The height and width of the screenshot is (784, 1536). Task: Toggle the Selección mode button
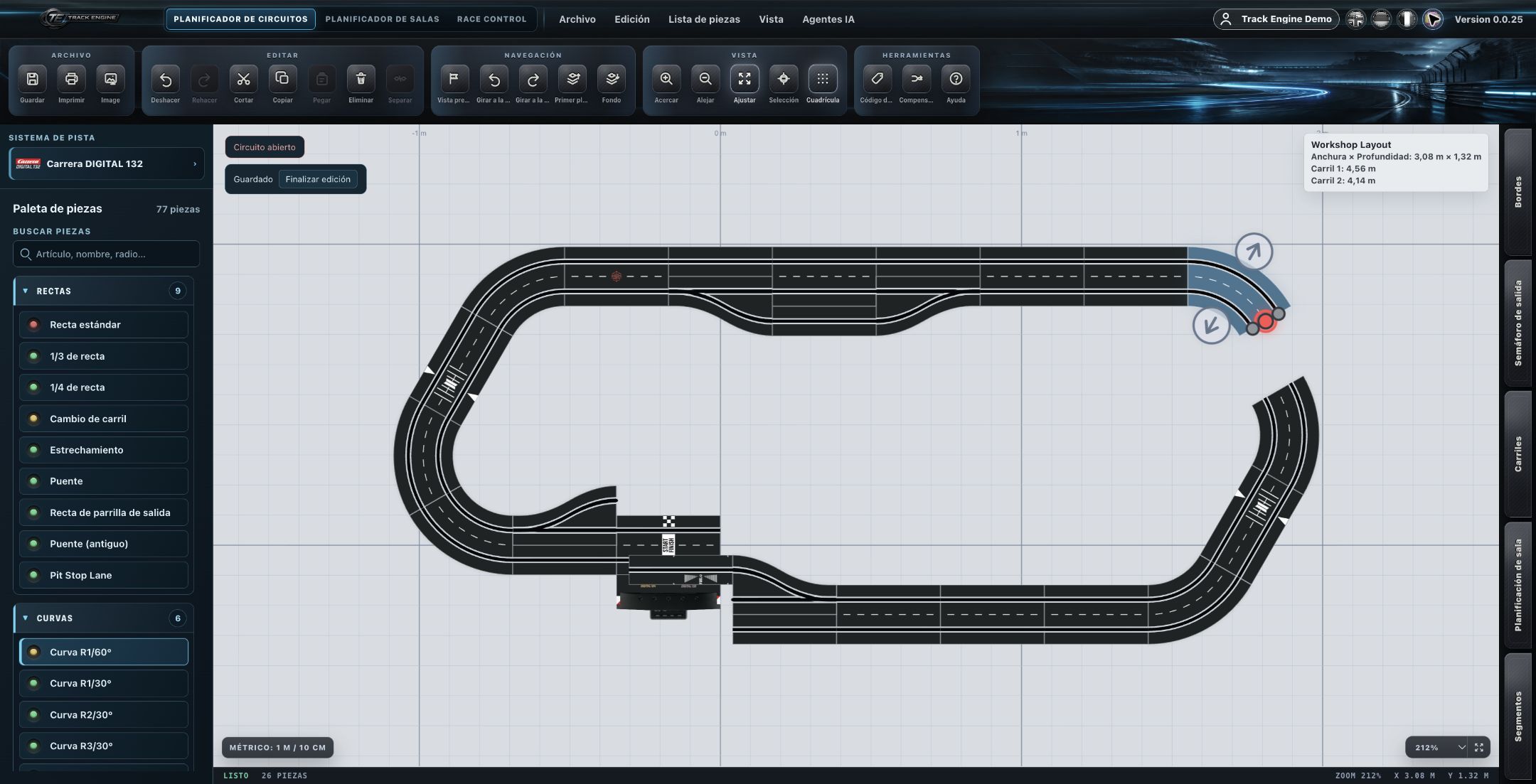[784, 79]
